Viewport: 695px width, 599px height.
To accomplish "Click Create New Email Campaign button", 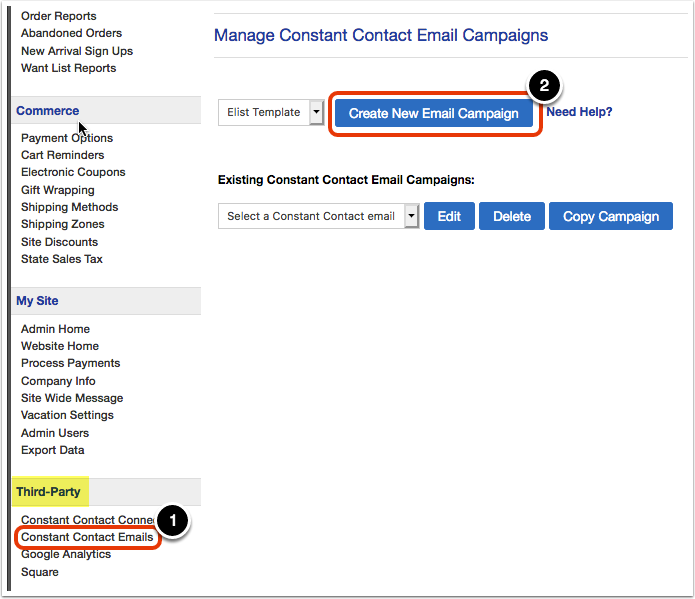I will 433,114.
